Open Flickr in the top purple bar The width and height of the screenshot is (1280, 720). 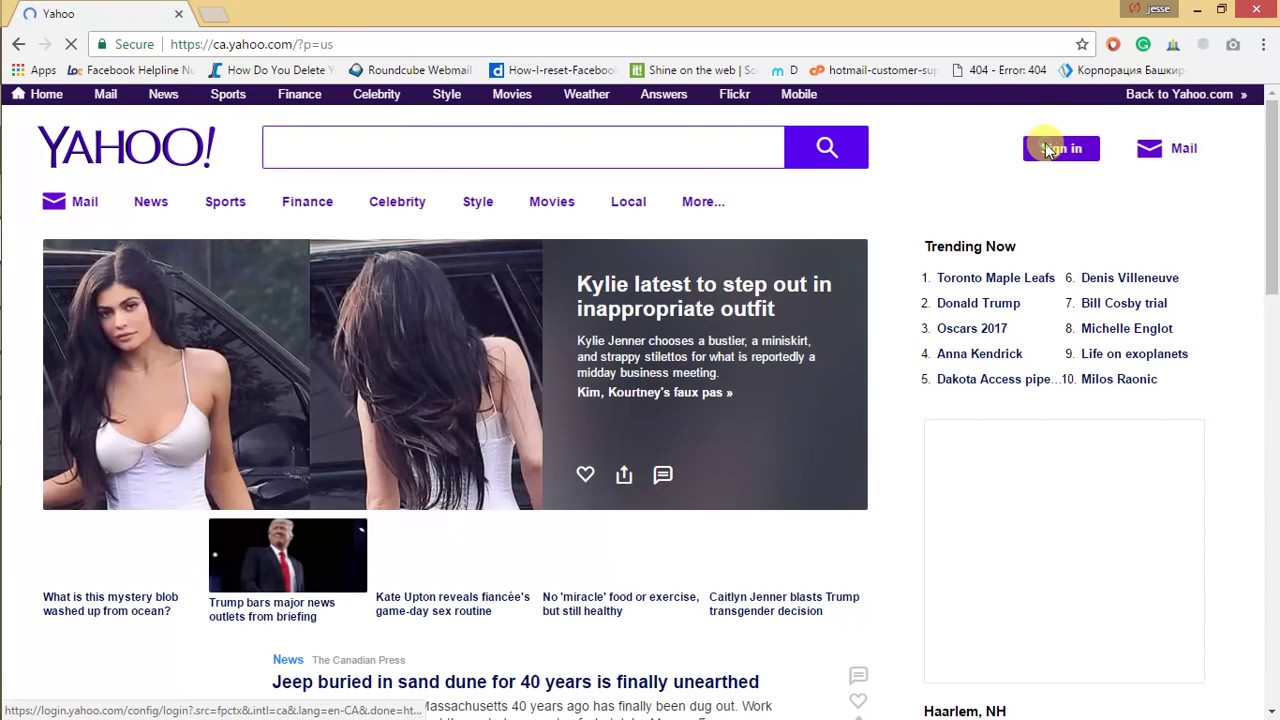pyautogui.click(x=734, y=94)
